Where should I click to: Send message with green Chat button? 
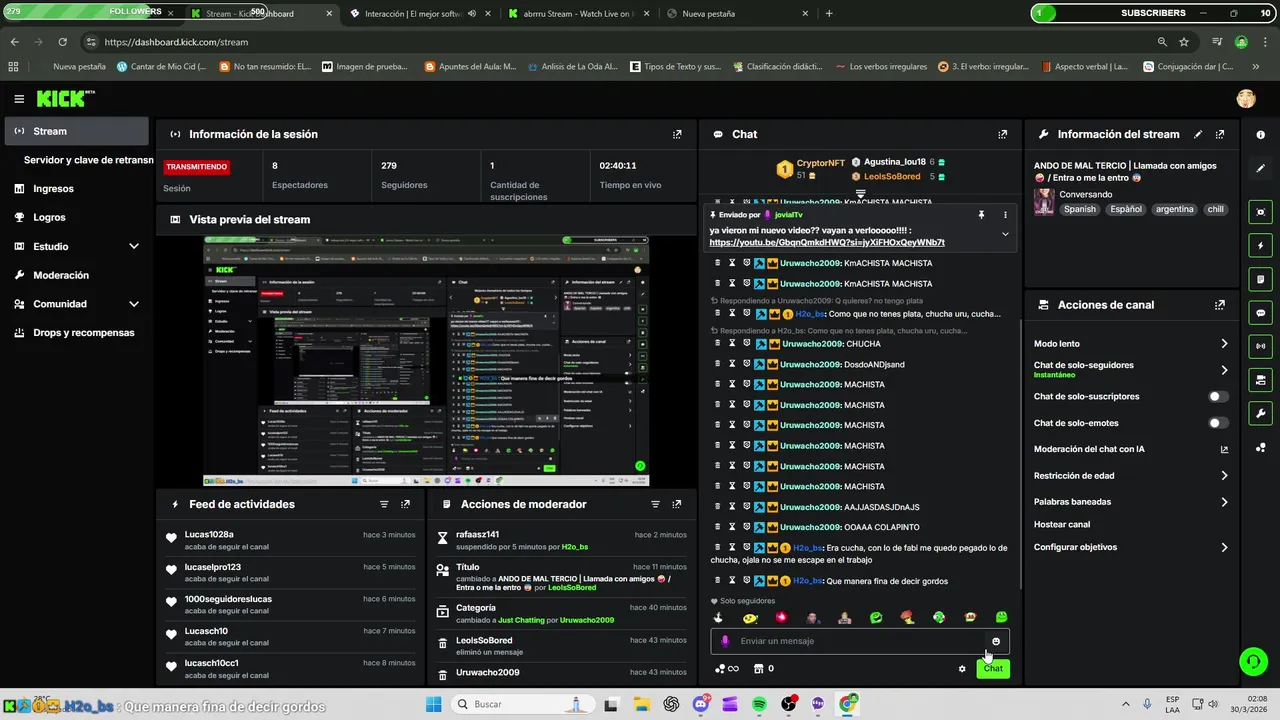pyautogui.click(x=993, y=669)
